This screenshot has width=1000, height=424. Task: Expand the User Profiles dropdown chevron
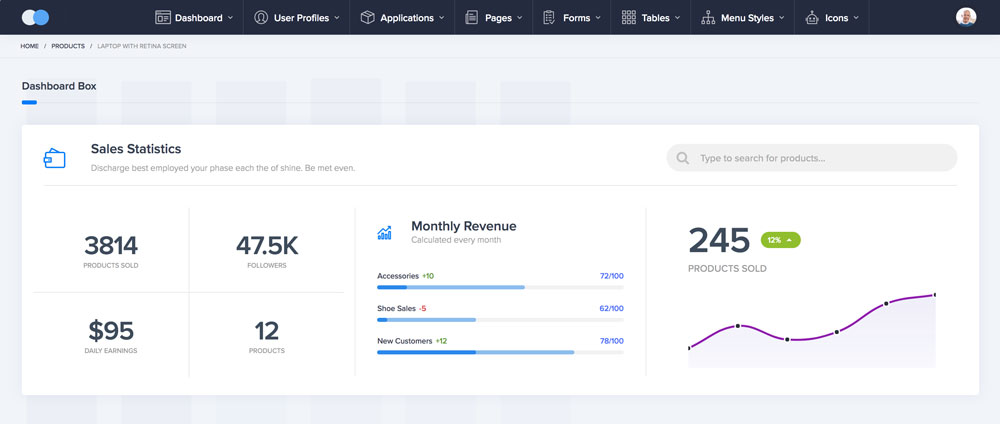pos(336,18)
